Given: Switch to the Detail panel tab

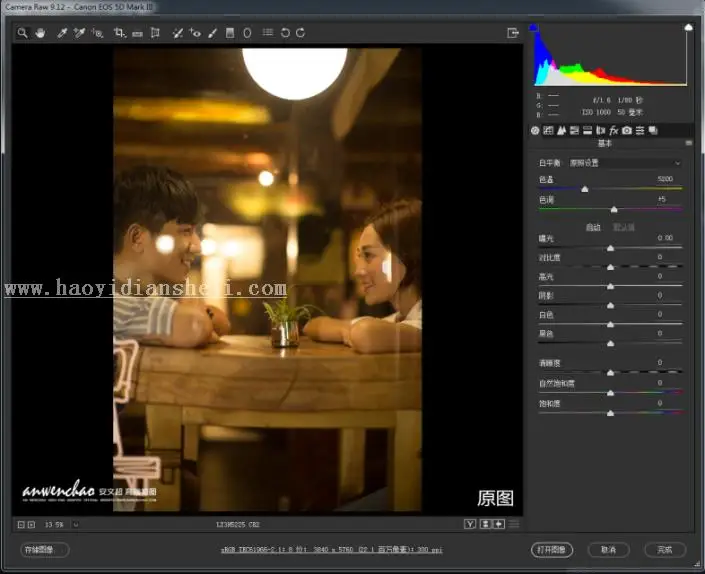Looking at the screenshot, I should 561,130.
